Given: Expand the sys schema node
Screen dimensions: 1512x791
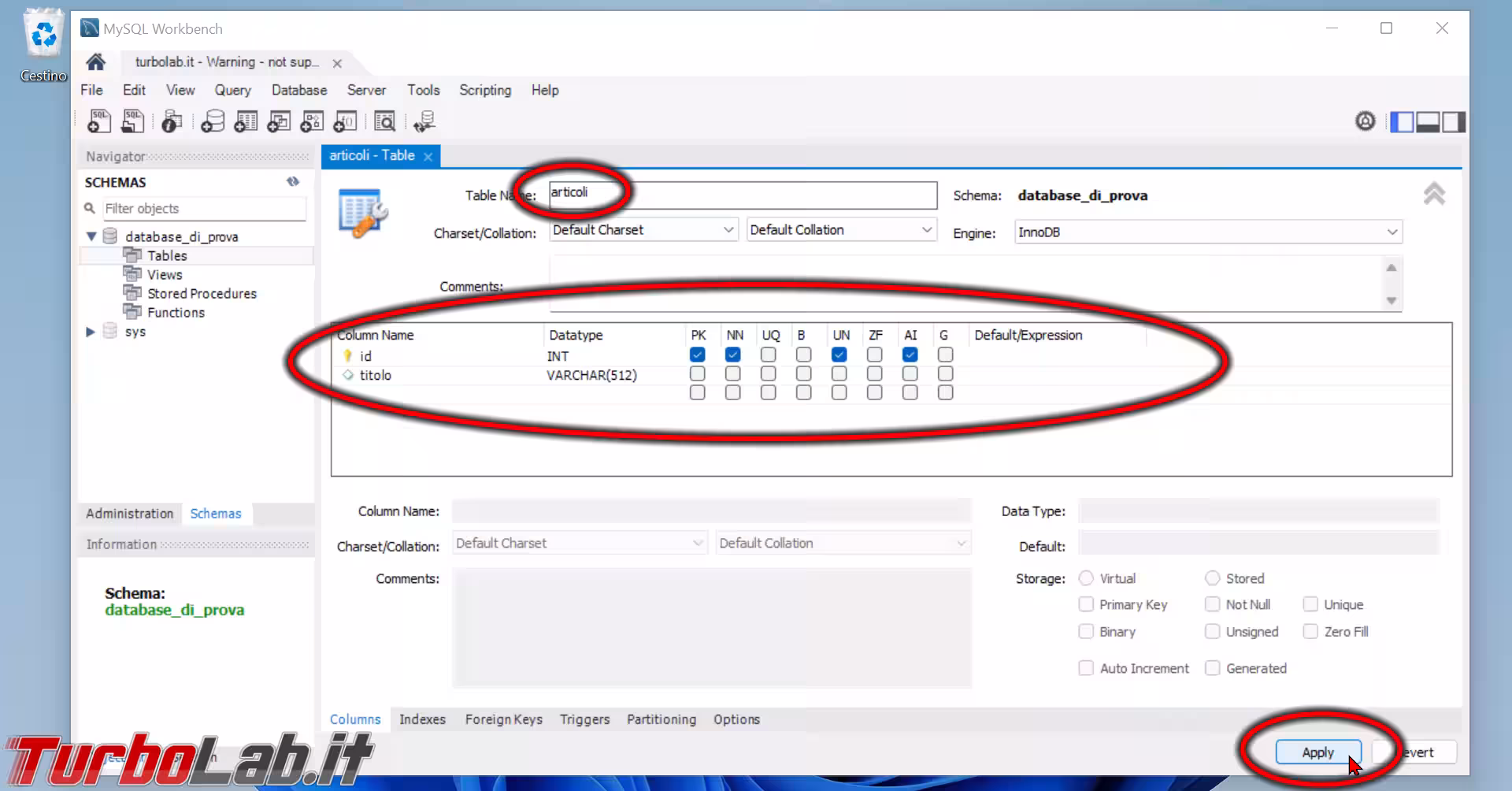Looking at the screenshot, I should point(91,332).
